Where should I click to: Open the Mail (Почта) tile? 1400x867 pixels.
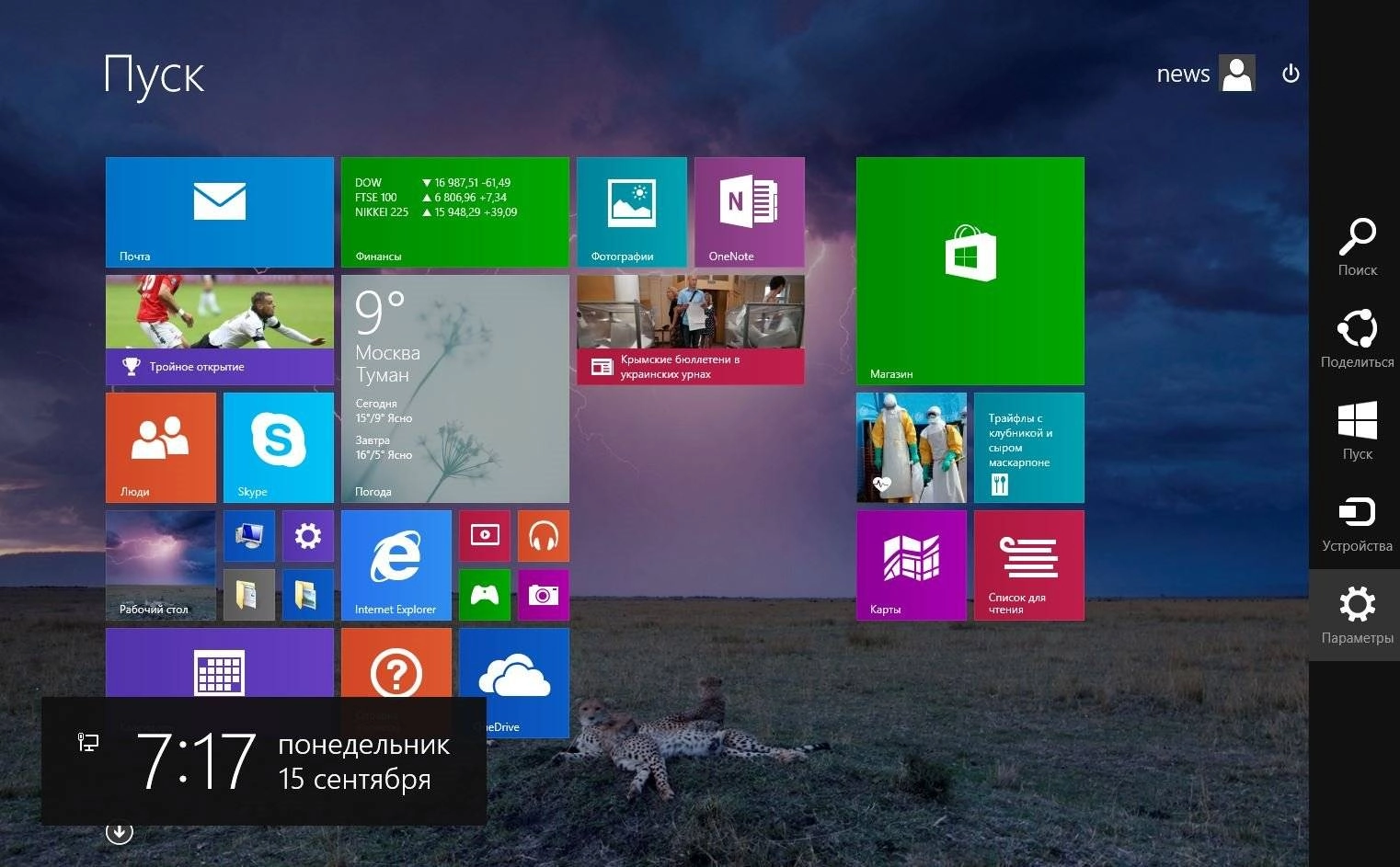(220, 212)
